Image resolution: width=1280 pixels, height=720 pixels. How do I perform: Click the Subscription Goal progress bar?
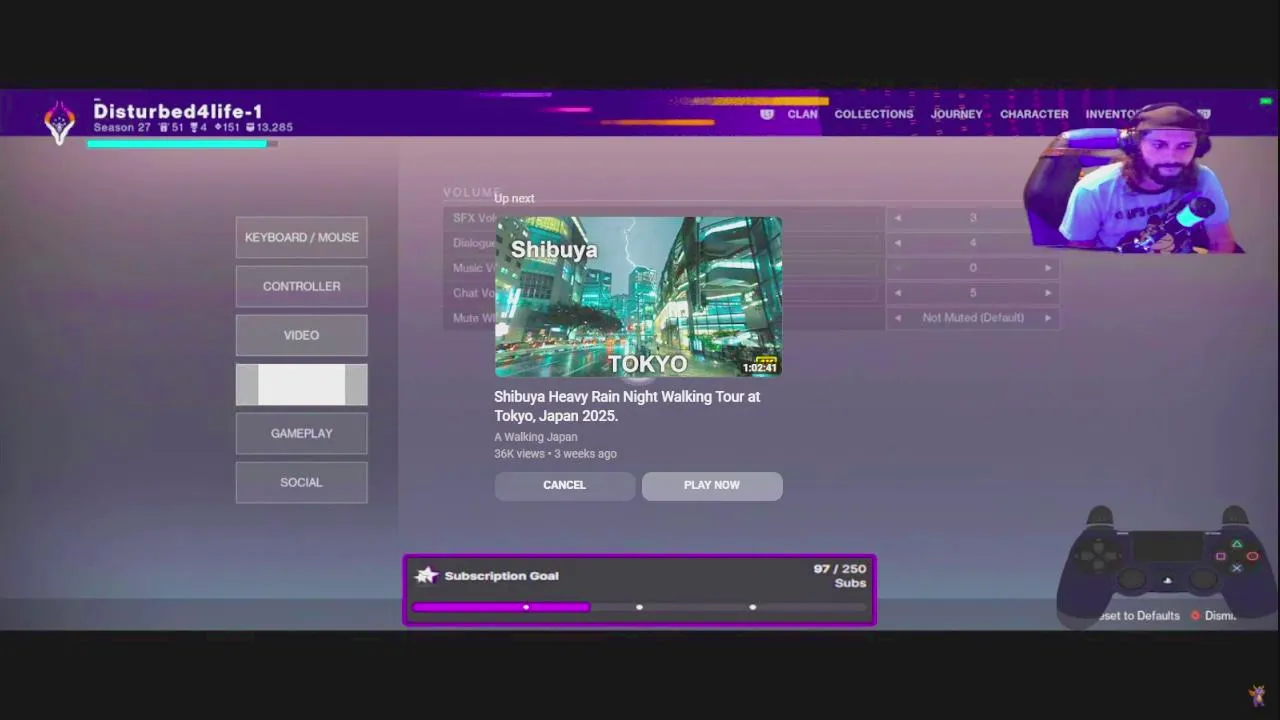[x=640, y=607]
